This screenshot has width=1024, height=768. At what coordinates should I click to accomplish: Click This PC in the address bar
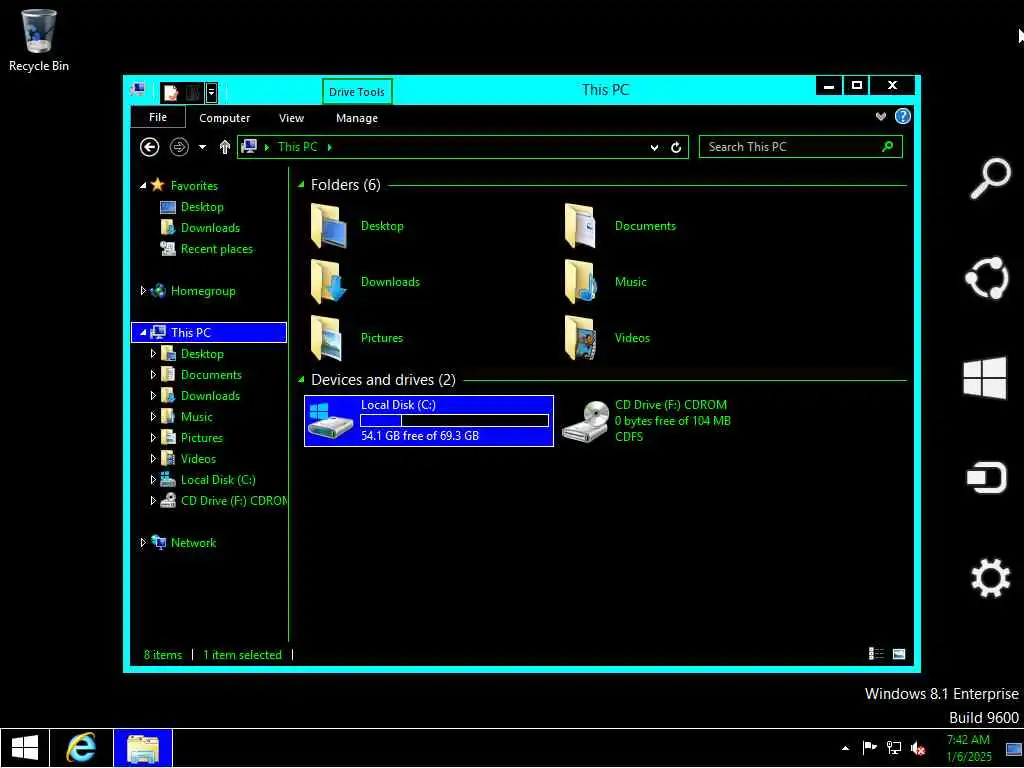click(x=297, y=147)
